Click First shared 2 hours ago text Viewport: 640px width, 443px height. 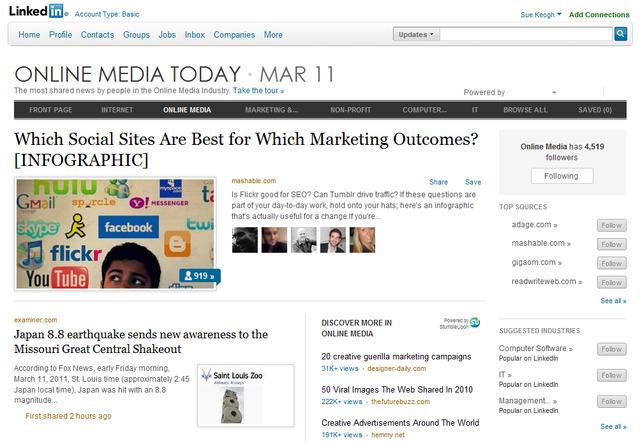pos(68,416)
